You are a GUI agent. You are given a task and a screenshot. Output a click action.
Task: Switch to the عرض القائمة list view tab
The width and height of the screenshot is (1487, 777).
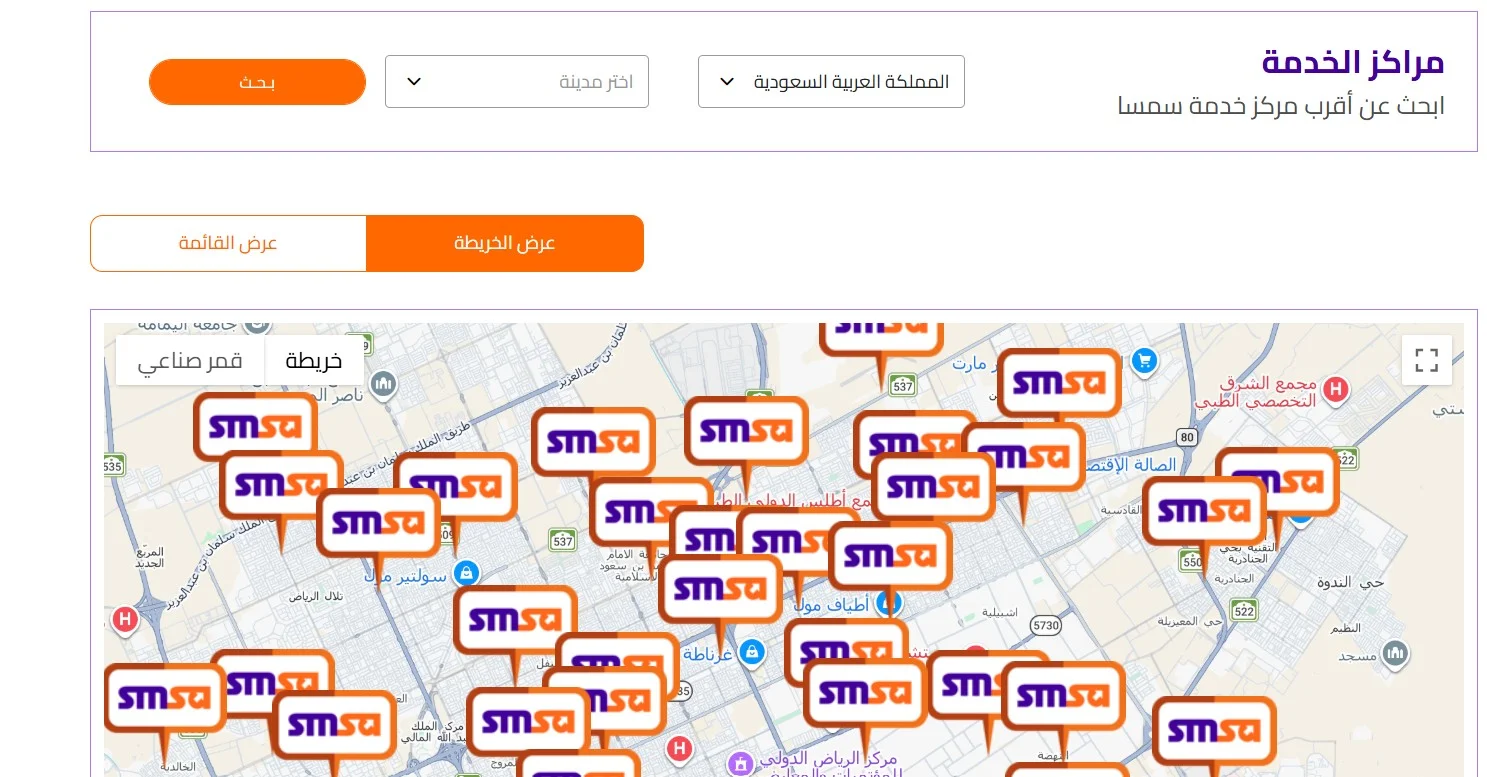[x=228, y=243]
